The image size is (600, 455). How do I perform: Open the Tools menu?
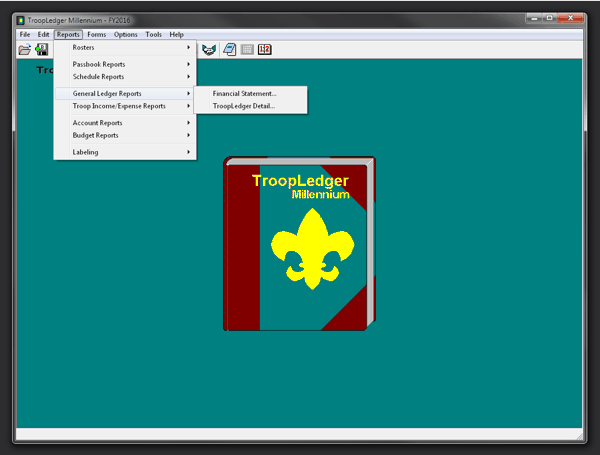[x=153, y=34]
